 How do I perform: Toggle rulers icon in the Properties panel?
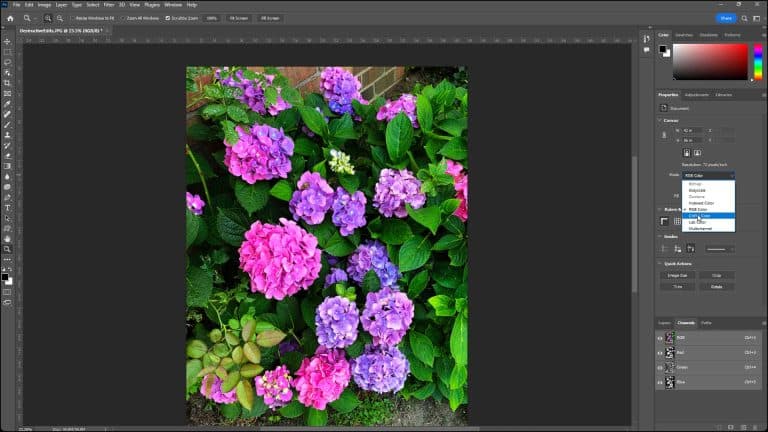click(664, 221)
